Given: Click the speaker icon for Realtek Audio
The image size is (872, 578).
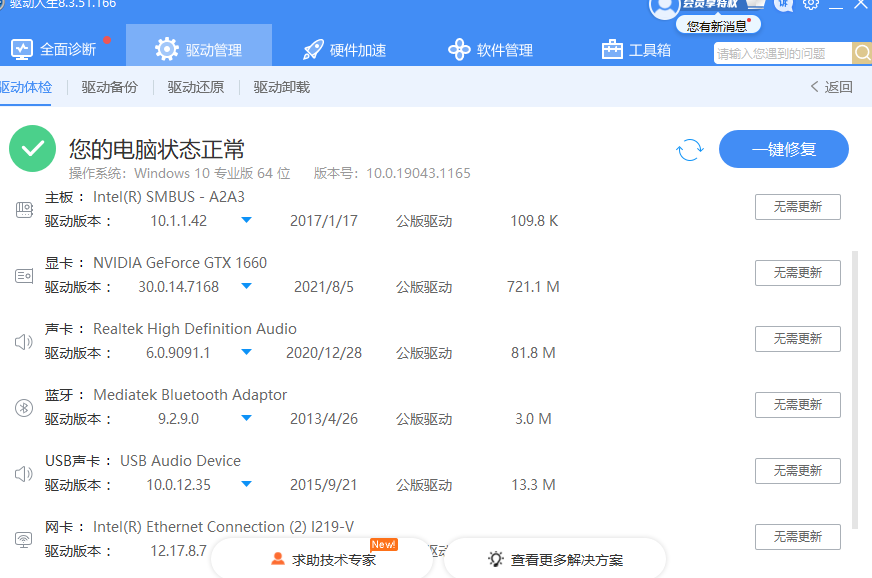Looking at the screenshot, I should tap(23, 342).
